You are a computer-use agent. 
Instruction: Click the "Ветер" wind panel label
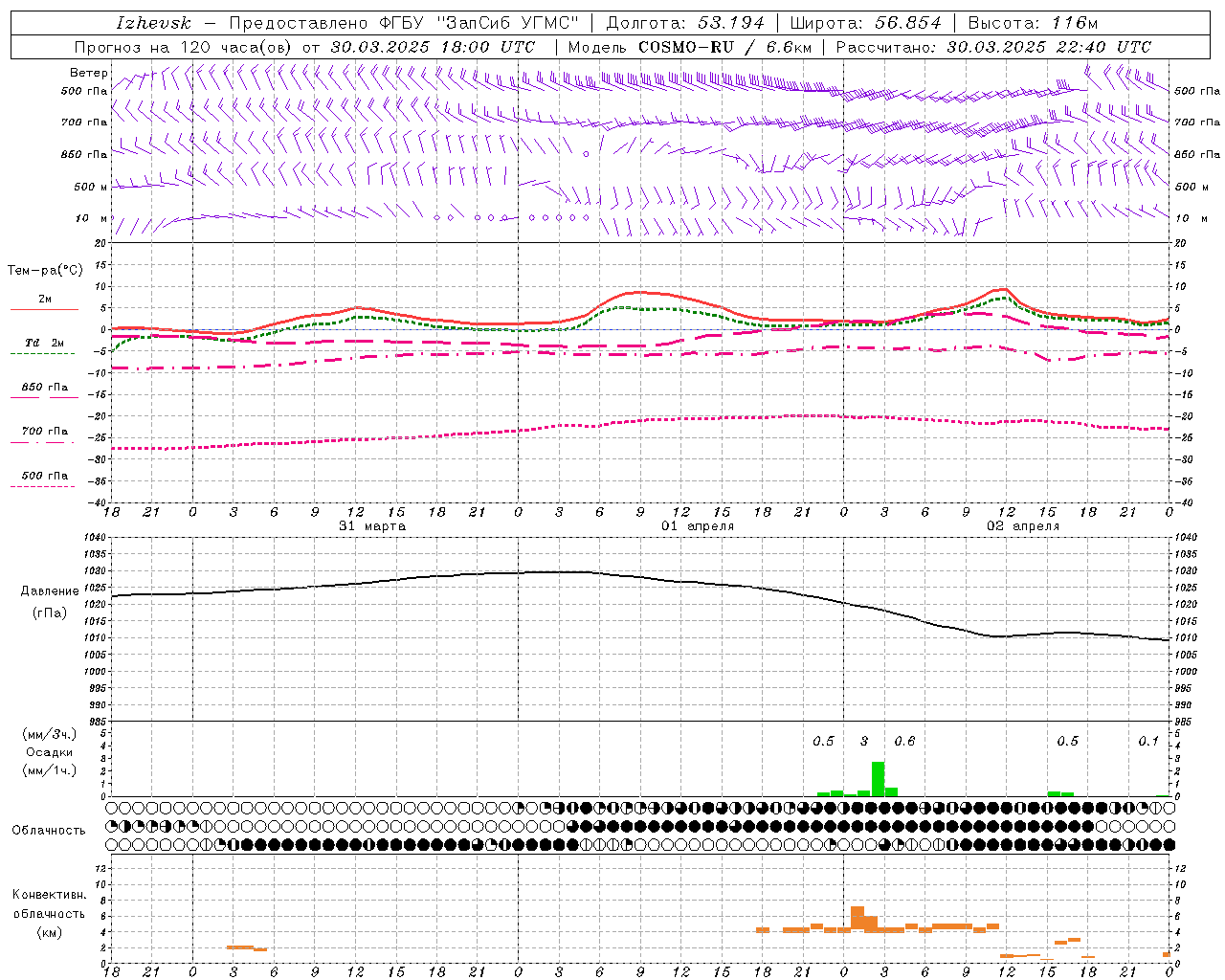[89, 73]
